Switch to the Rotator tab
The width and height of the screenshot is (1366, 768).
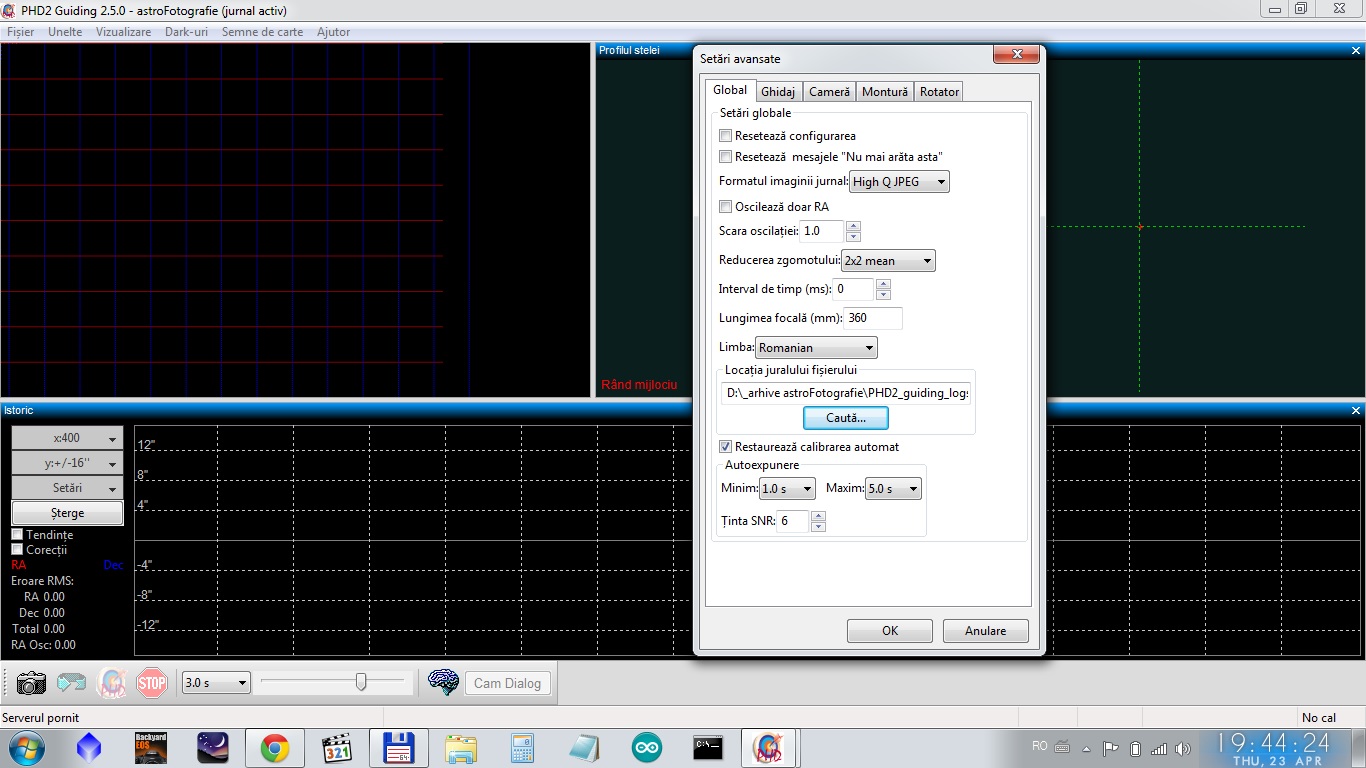(x=939, y=92)
